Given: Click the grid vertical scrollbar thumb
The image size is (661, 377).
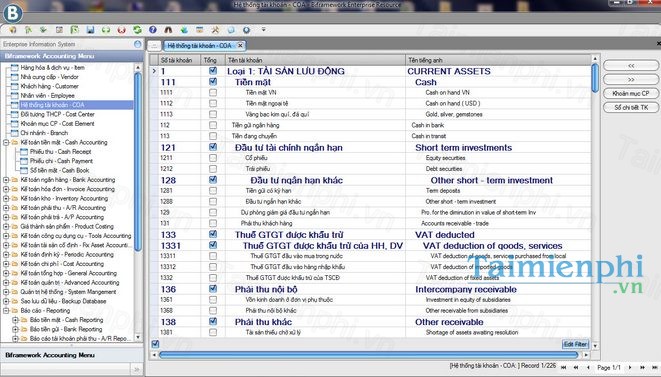Looking at the screenshot, I should 595,78.
